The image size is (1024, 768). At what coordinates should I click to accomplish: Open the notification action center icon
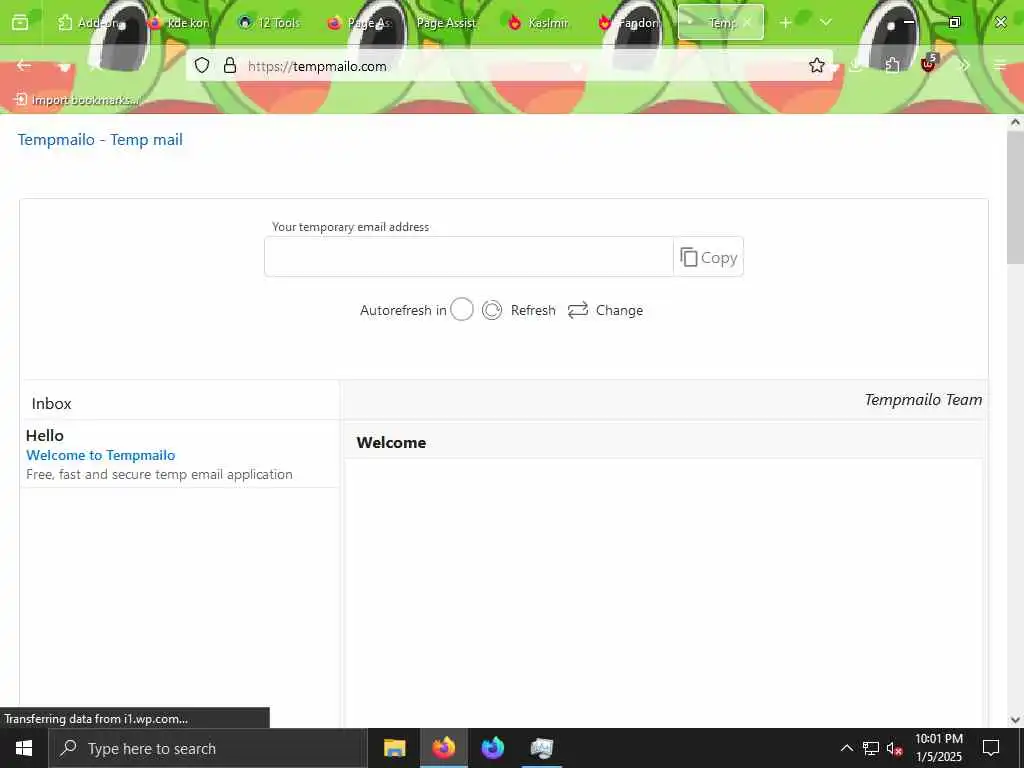(991, 748)
